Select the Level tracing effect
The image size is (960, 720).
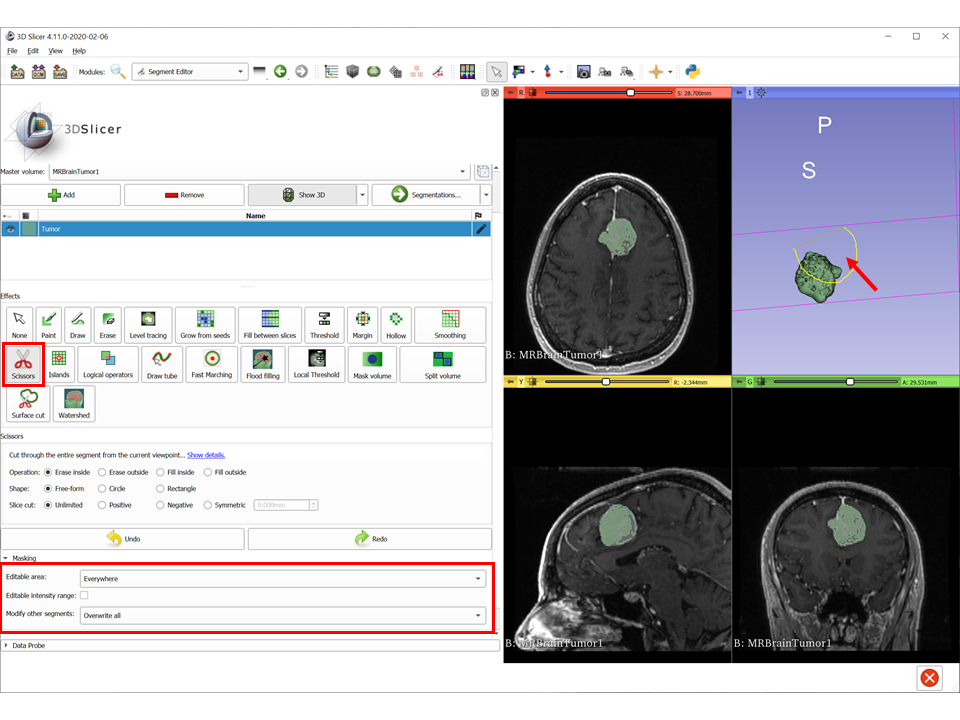pyautogui.click(x=148, y=324)
